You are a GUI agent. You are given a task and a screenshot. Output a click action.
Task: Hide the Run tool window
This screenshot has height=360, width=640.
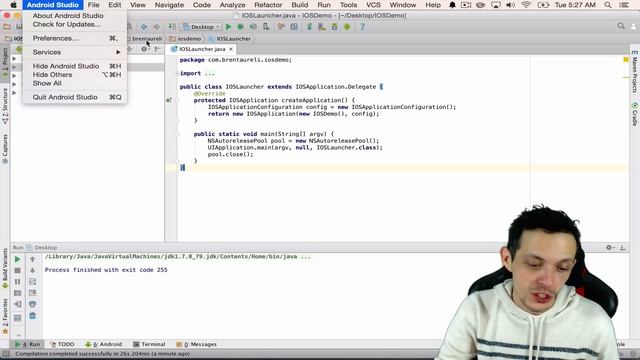[622, 247]
